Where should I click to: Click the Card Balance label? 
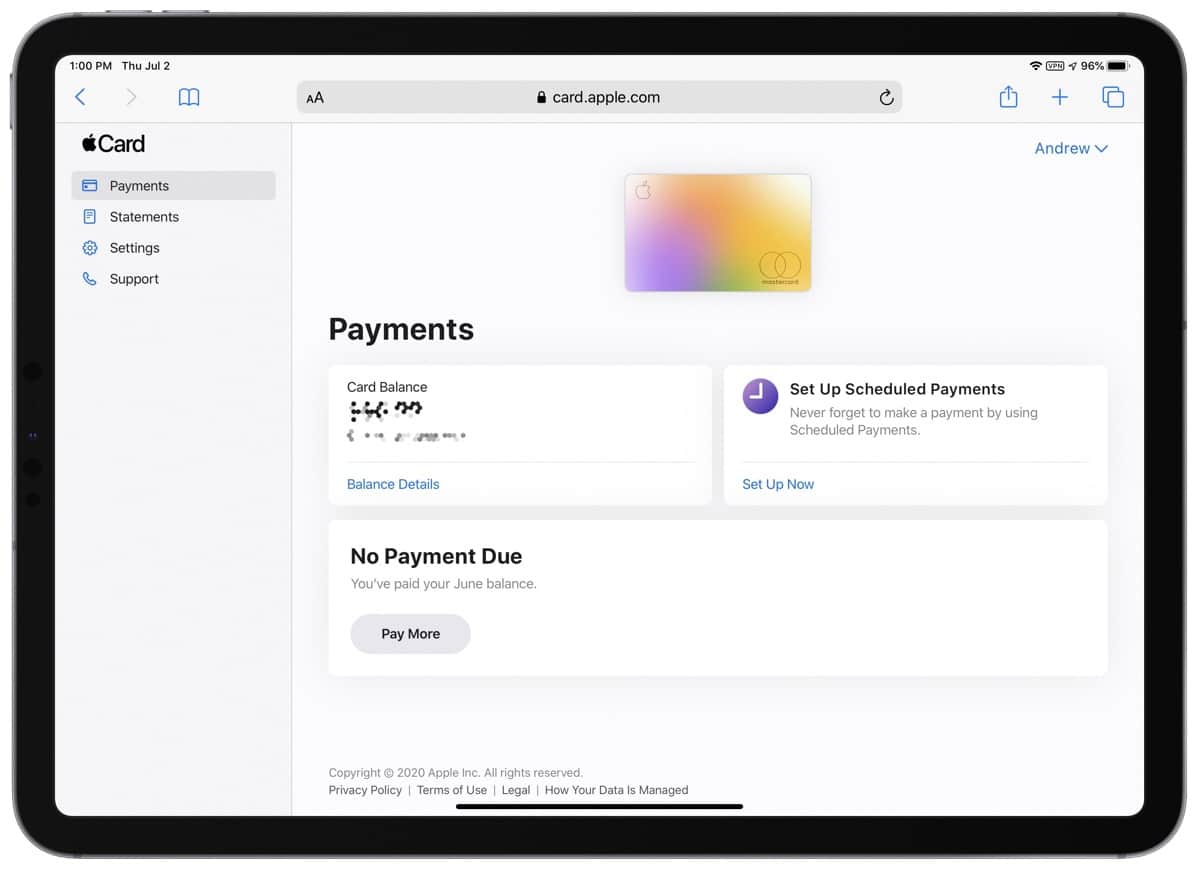click(387, 387)
